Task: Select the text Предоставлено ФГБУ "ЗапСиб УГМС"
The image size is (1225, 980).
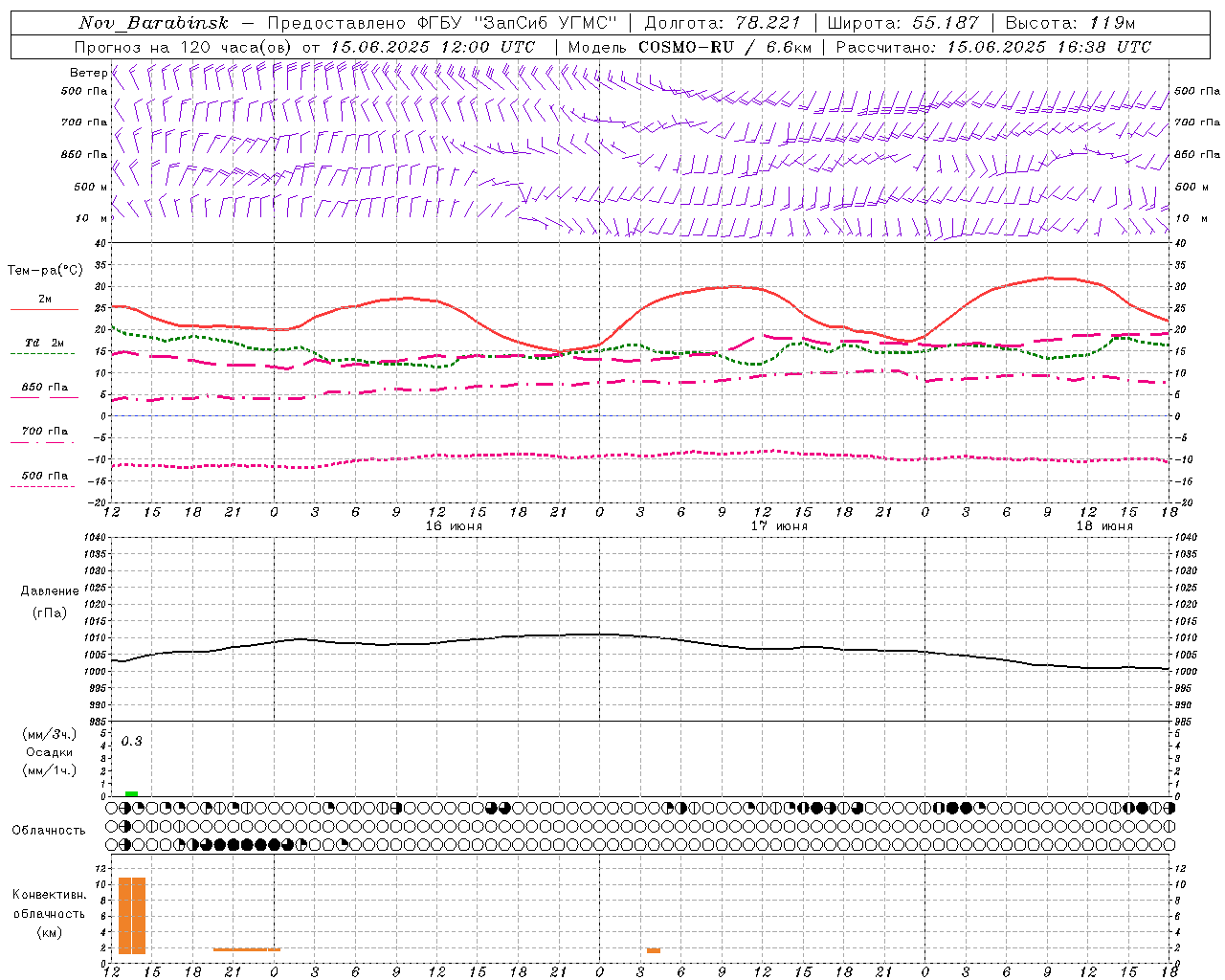Action: (442, 23)
